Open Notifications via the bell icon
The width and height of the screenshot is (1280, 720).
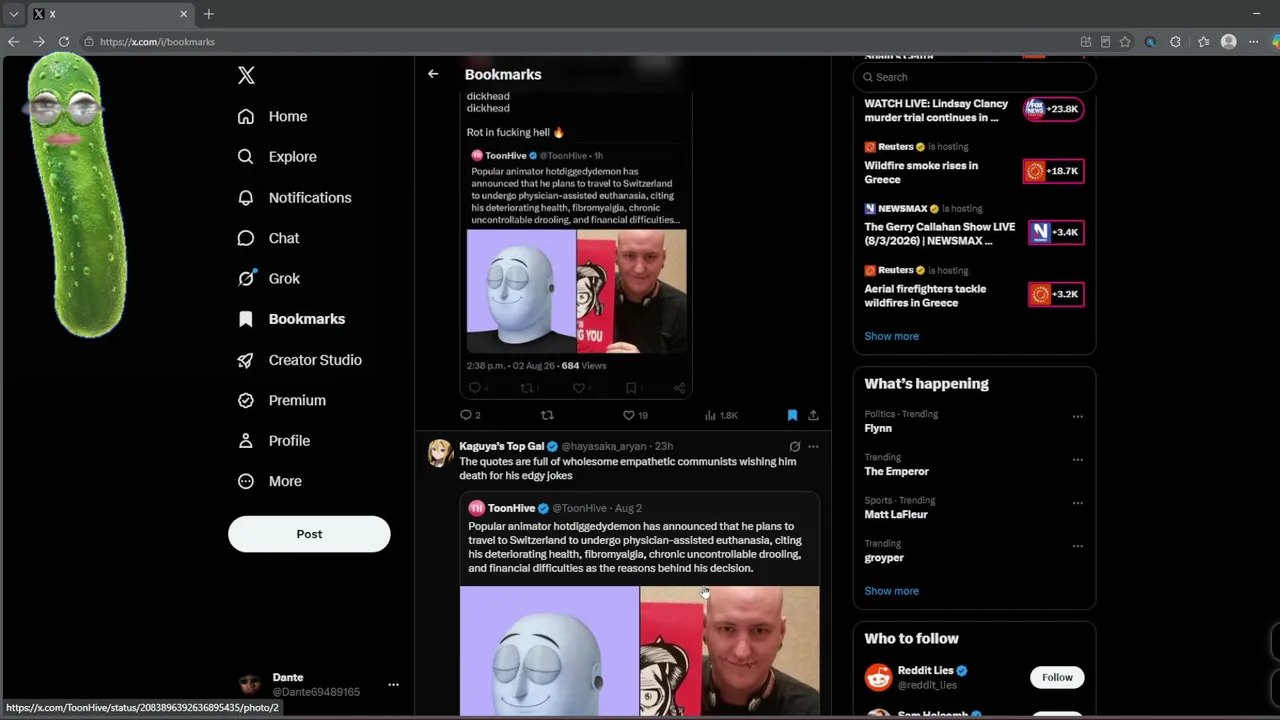coord(246,198)
